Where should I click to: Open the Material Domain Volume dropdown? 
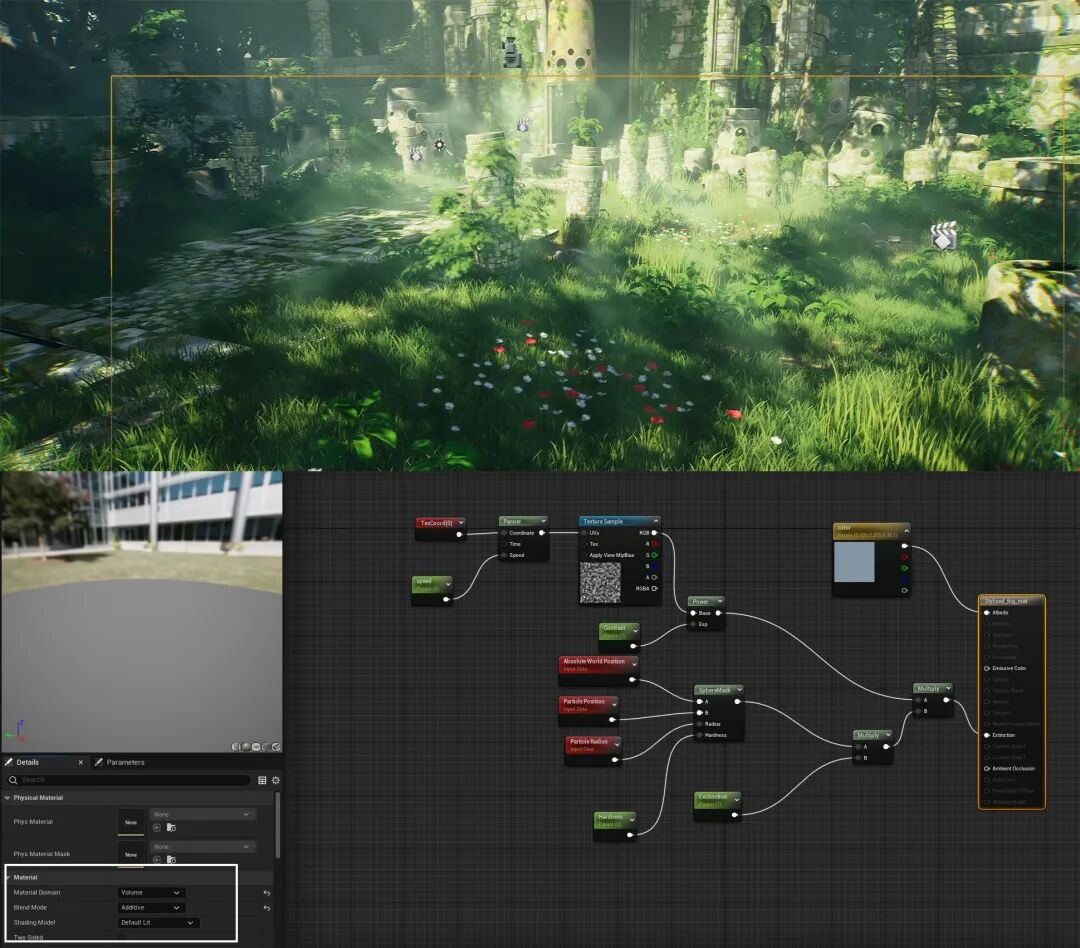151,892
